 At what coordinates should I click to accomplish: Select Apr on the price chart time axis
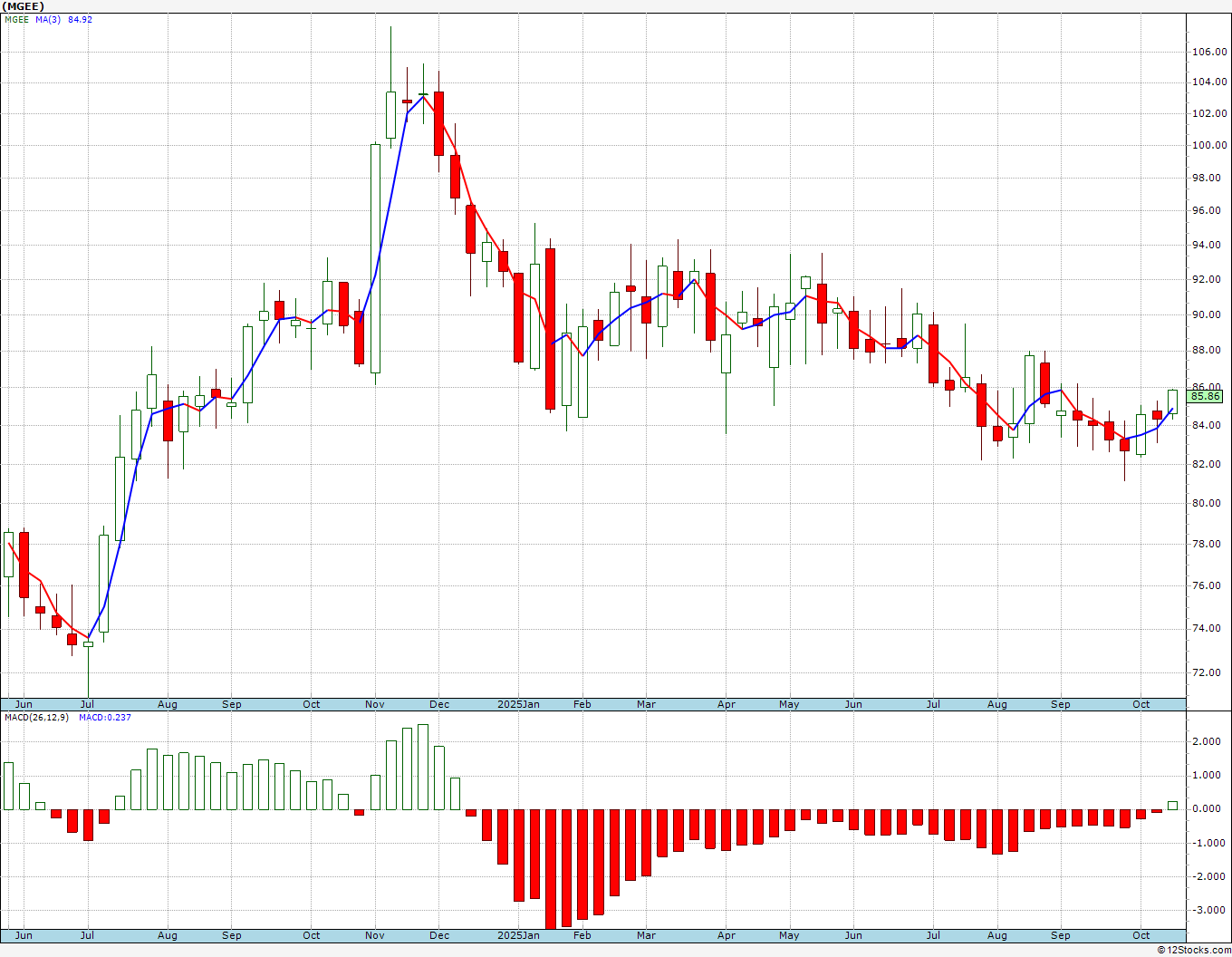[x=726, y=704]
